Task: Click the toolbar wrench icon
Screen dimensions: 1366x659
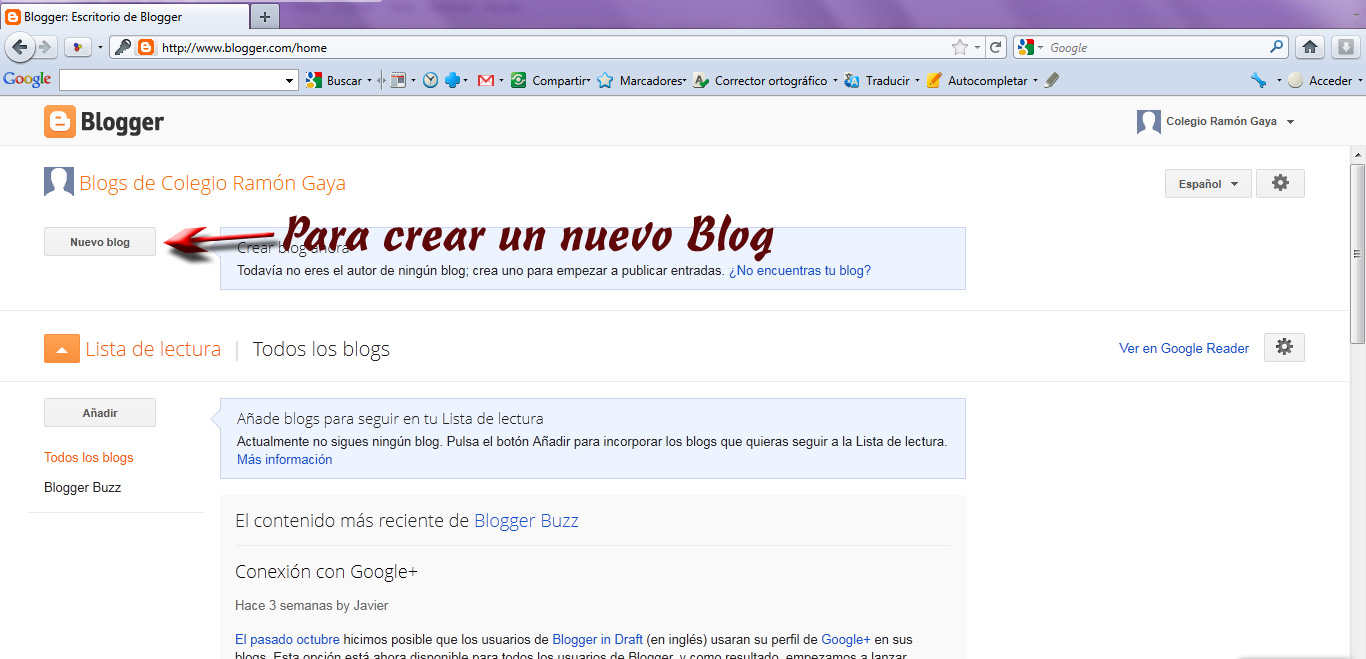Action: click(x=1259, y=80)
